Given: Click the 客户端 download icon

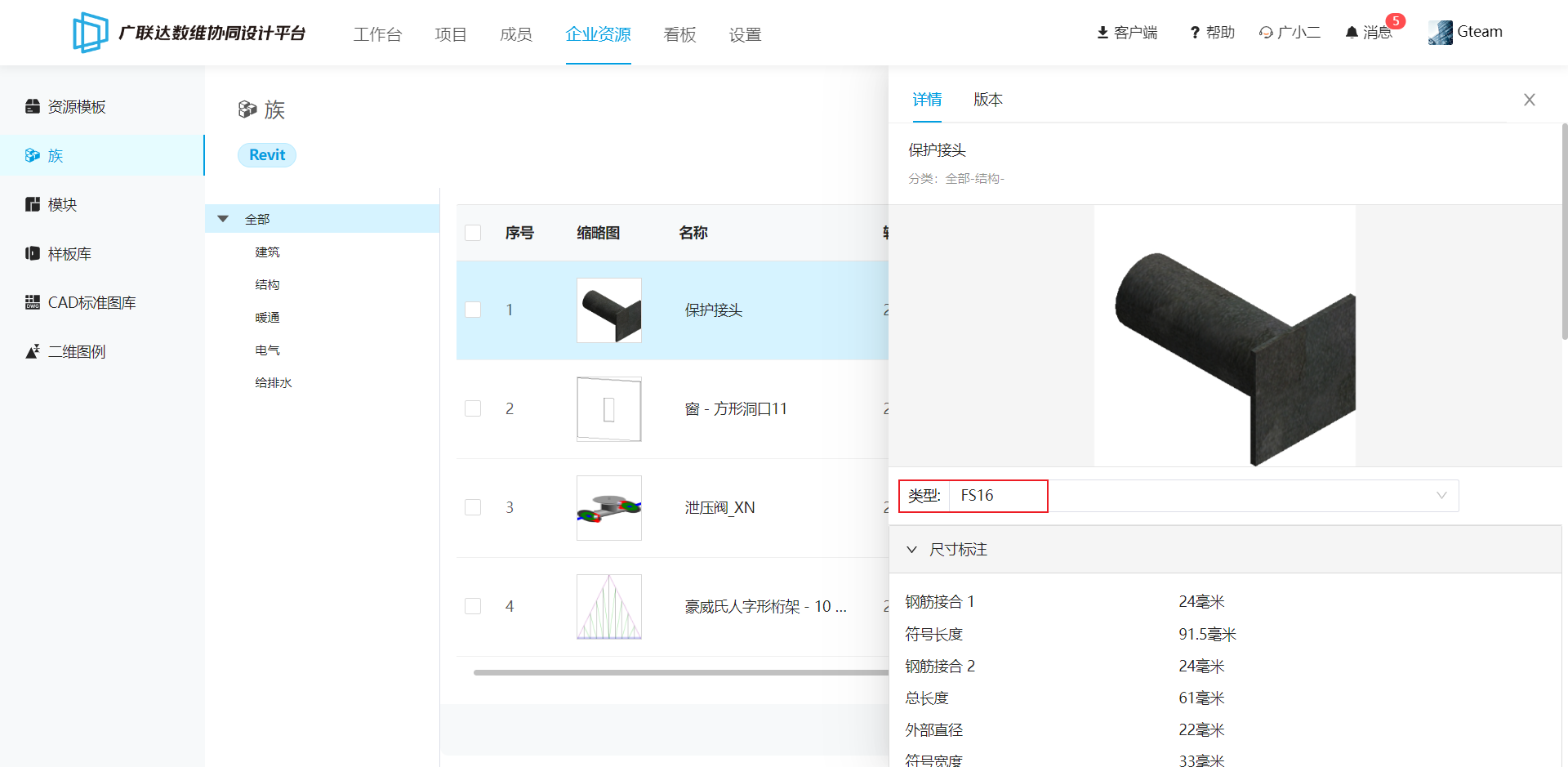Looking at the screenshot, I should pyautogui.click(x=1102, y=33).
